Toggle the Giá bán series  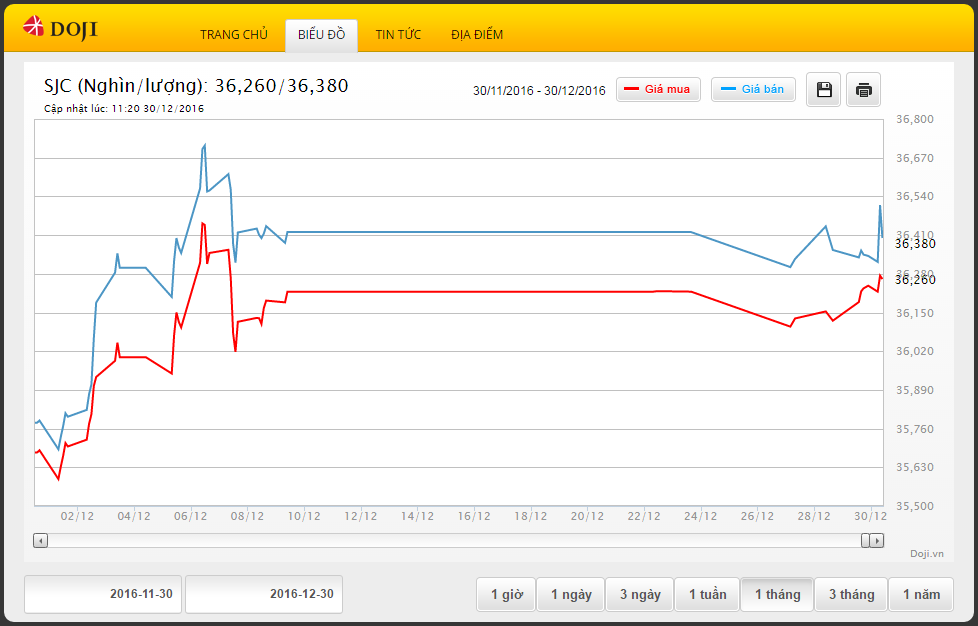tap(753, 89)
